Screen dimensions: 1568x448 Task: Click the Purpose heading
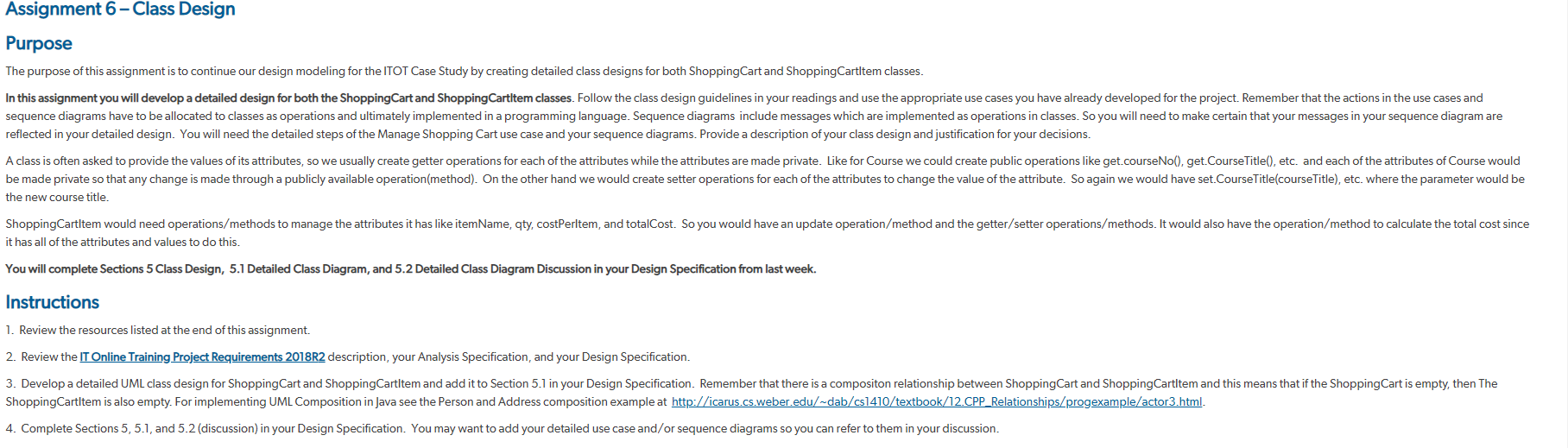(39, 43)
